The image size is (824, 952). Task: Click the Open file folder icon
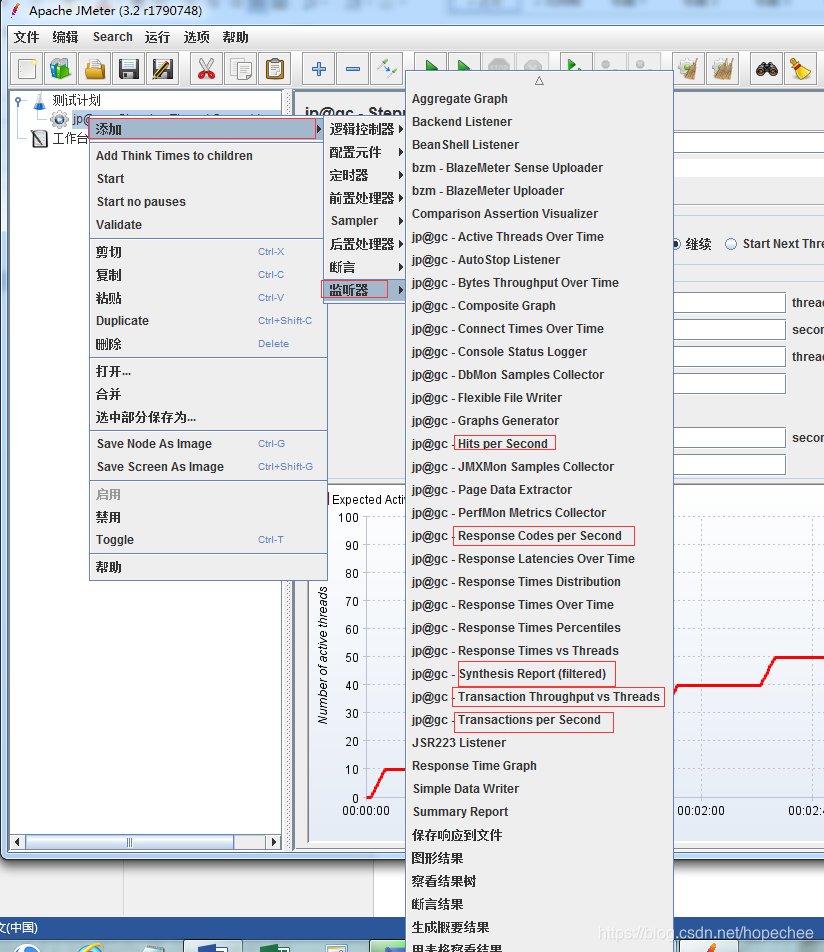pos(95,69)
